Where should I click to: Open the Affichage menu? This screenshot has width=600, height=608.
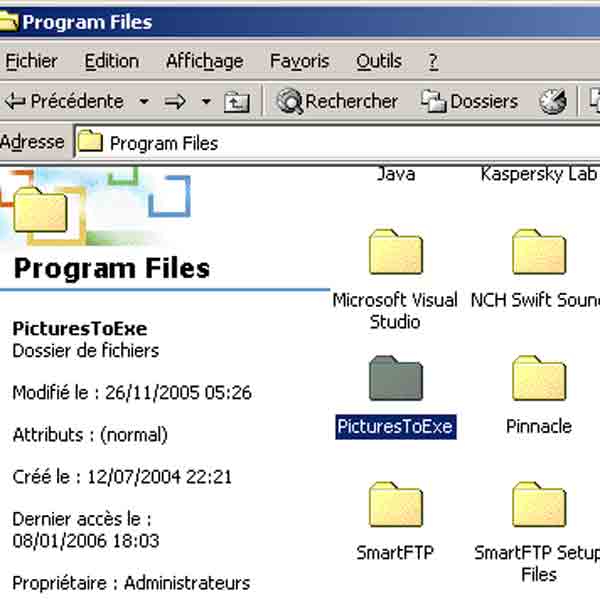(x=204, y=61)
